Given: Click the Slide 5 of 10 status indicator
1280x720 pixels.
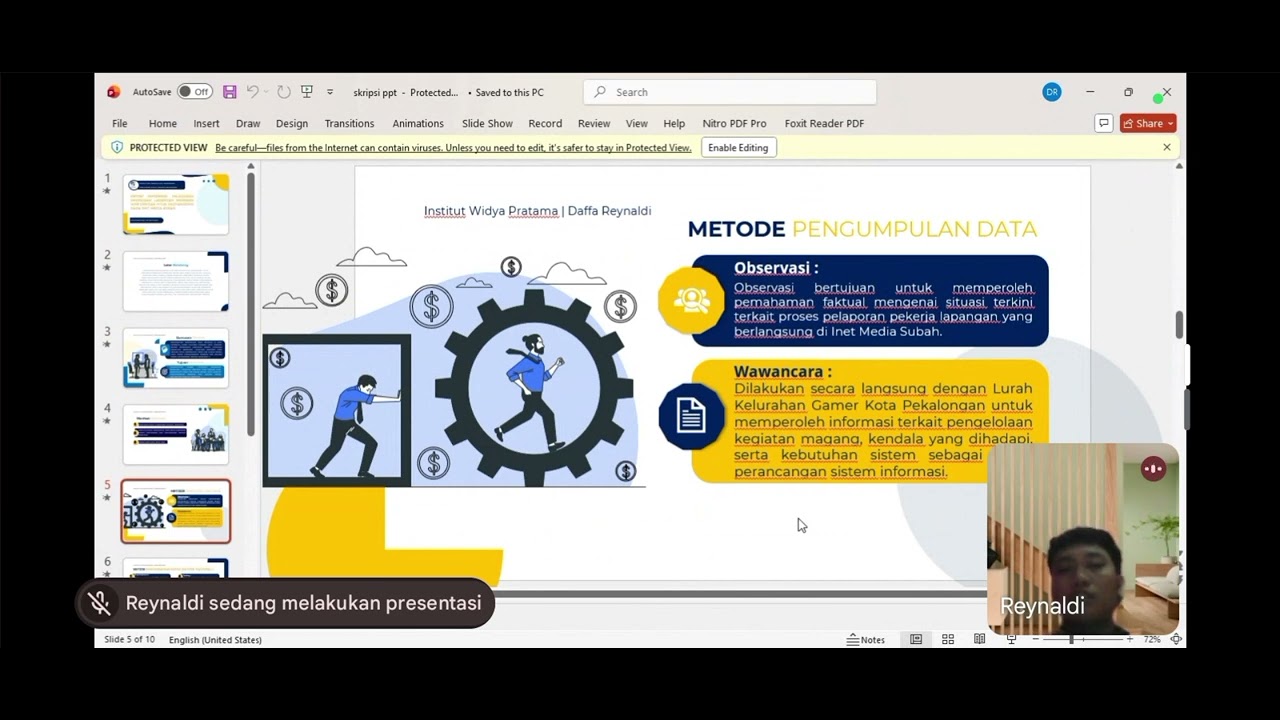Looking at the screenshot, I should click(129, 639).
